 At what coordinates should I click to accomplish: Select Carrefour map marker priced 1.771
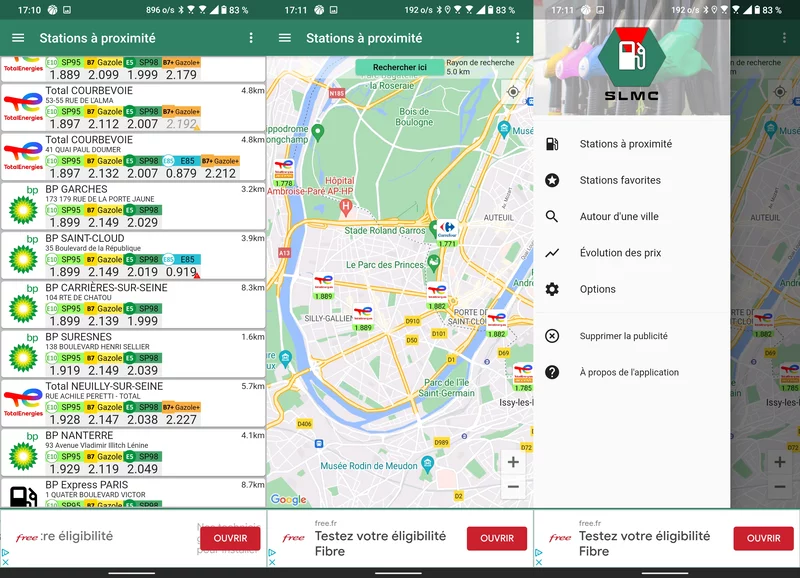(447, 234)
